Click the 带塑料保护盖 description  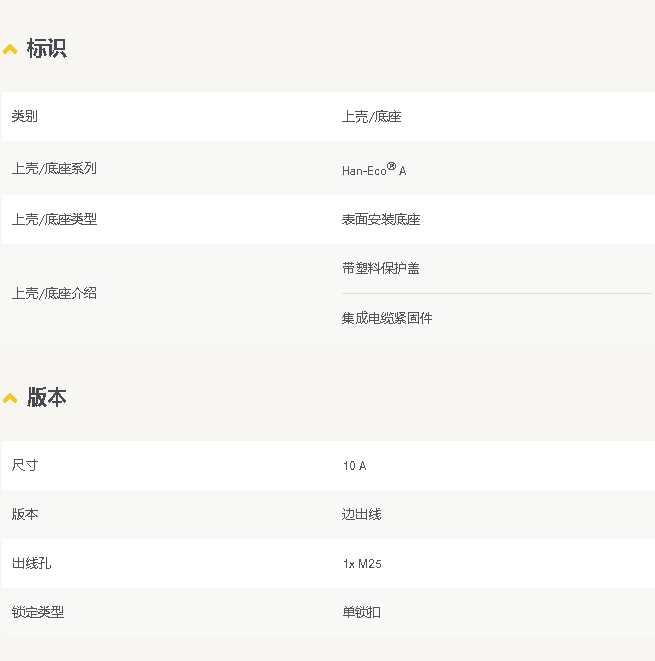tap(381, 268)
